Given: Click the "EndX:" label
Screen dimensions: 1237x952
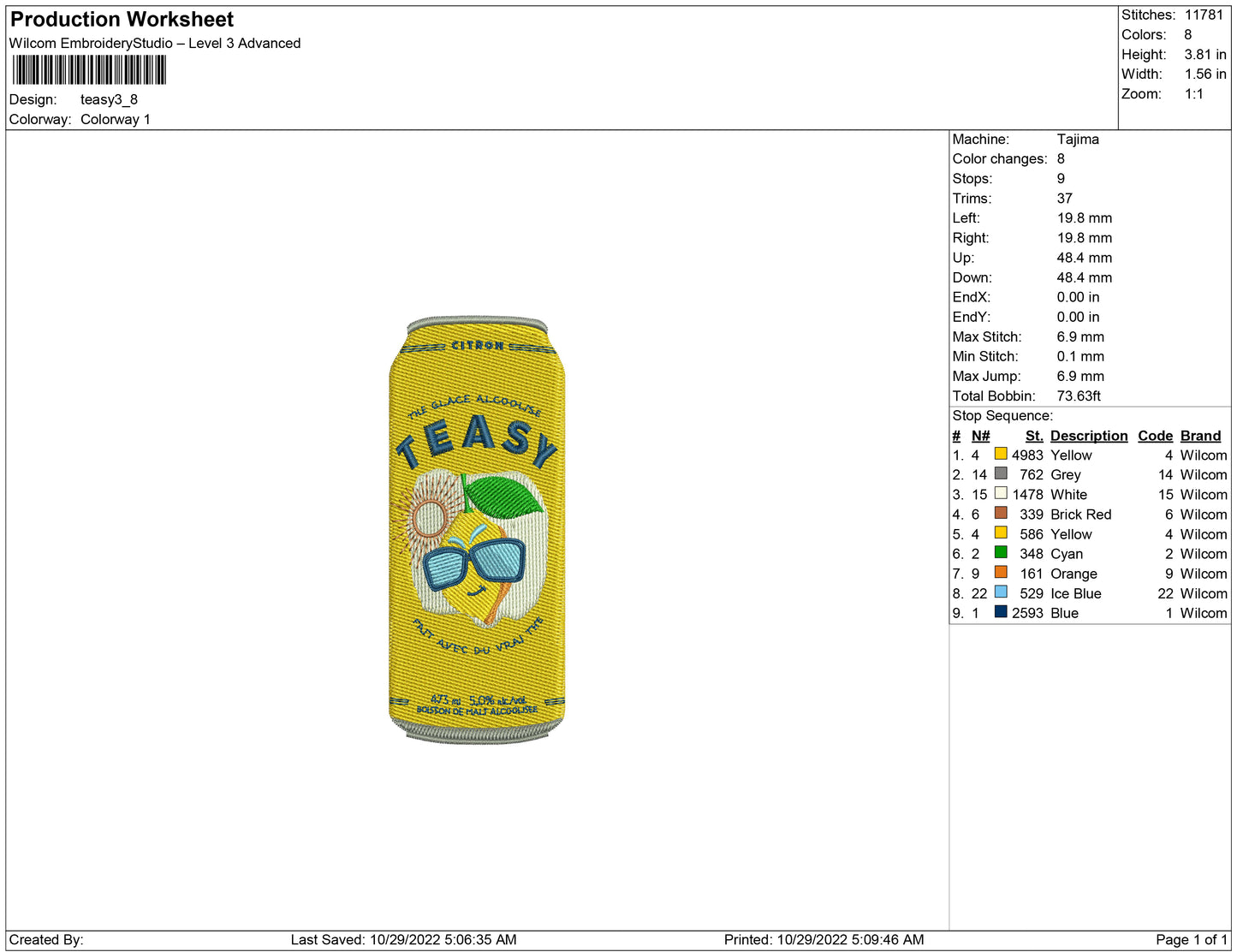Looking at the screenshot, I should tap(972, 296).
